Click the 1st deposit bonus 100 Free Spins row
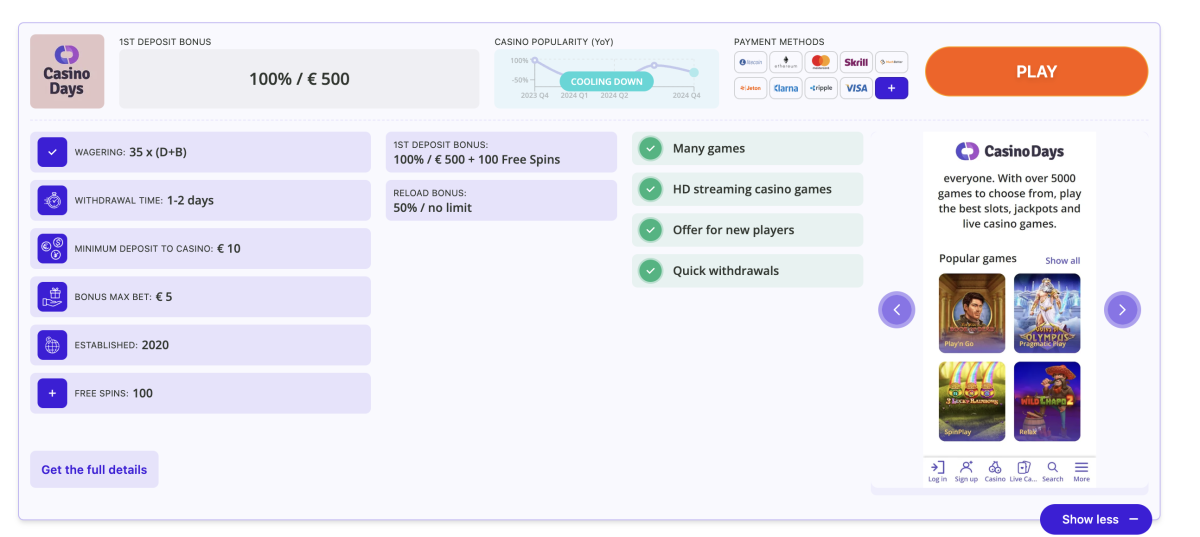 tap(502, 152)
